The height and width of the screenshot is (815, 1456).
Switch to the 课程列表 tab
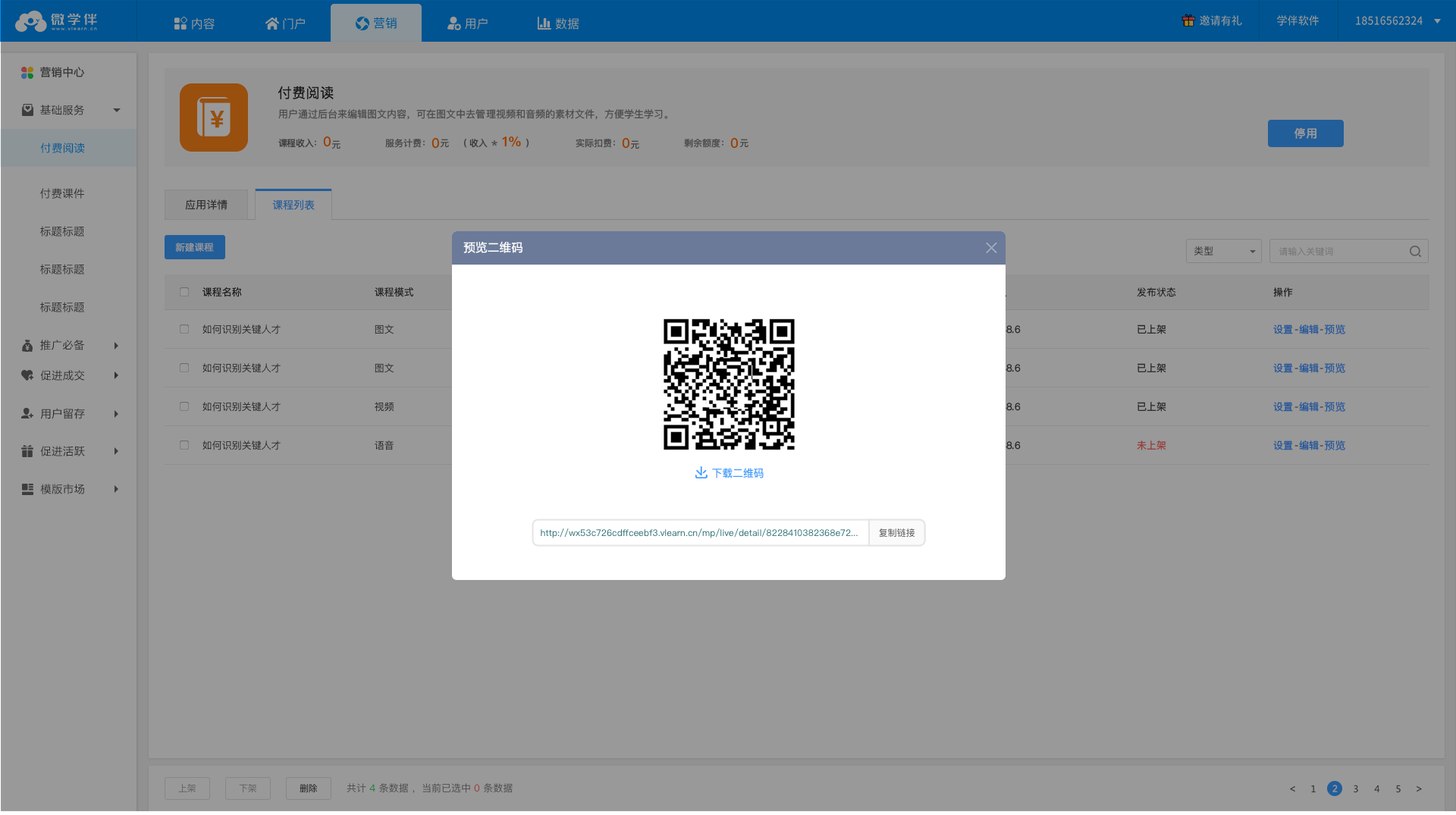(x=293, y=205)
